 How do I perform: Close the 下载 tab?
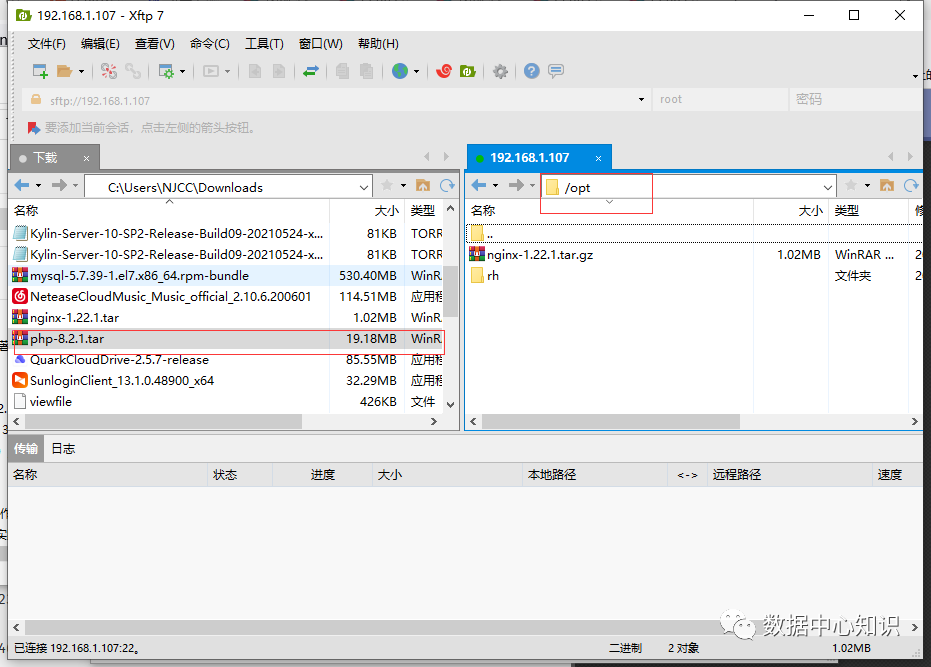86,159
